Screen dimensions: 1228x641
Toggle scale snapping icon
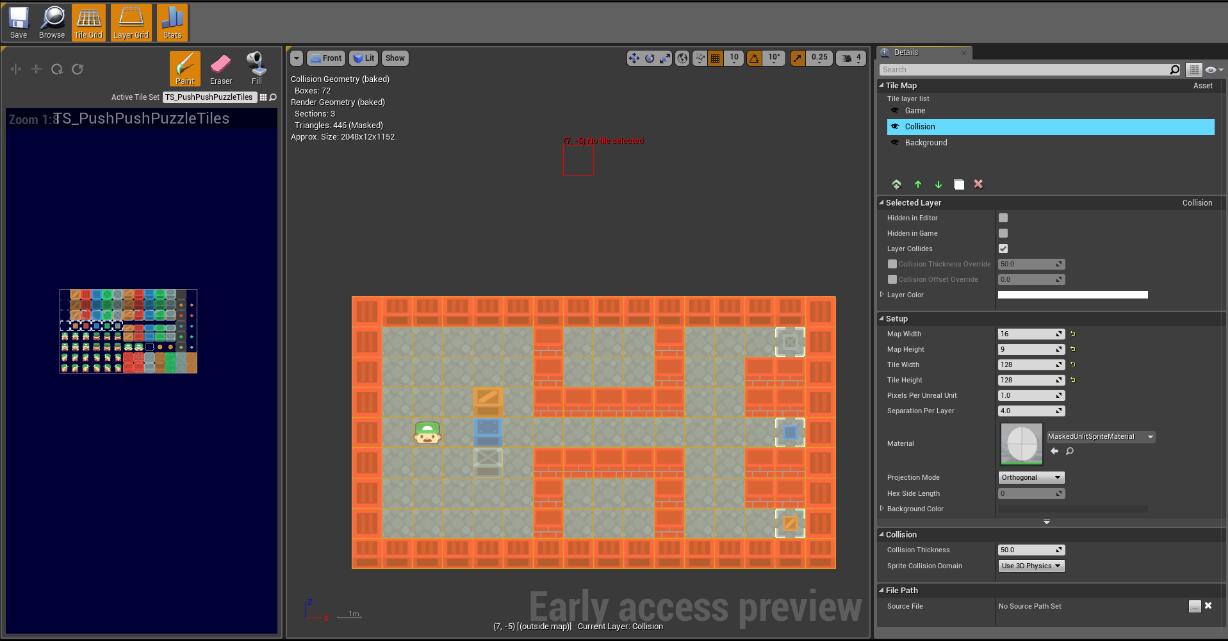(x=798, y=58)
